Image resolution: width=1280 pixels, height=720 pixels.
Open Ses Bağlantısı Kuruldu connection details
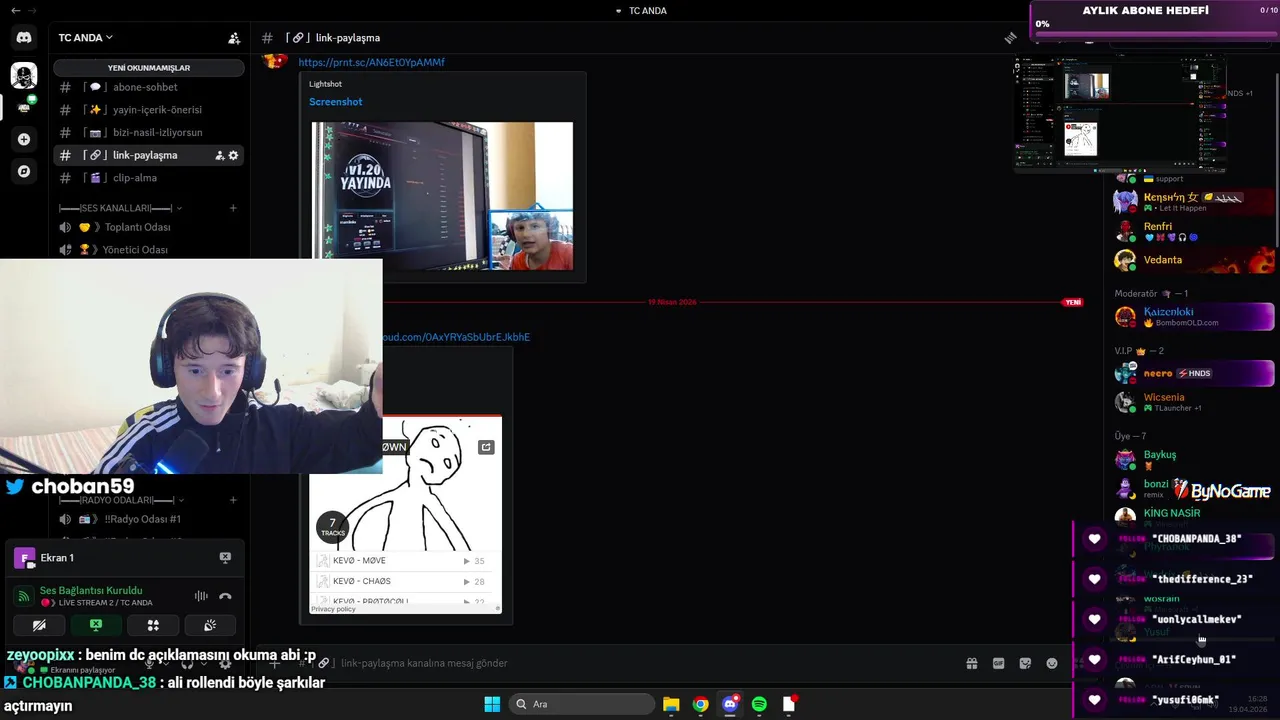[91, 591]
